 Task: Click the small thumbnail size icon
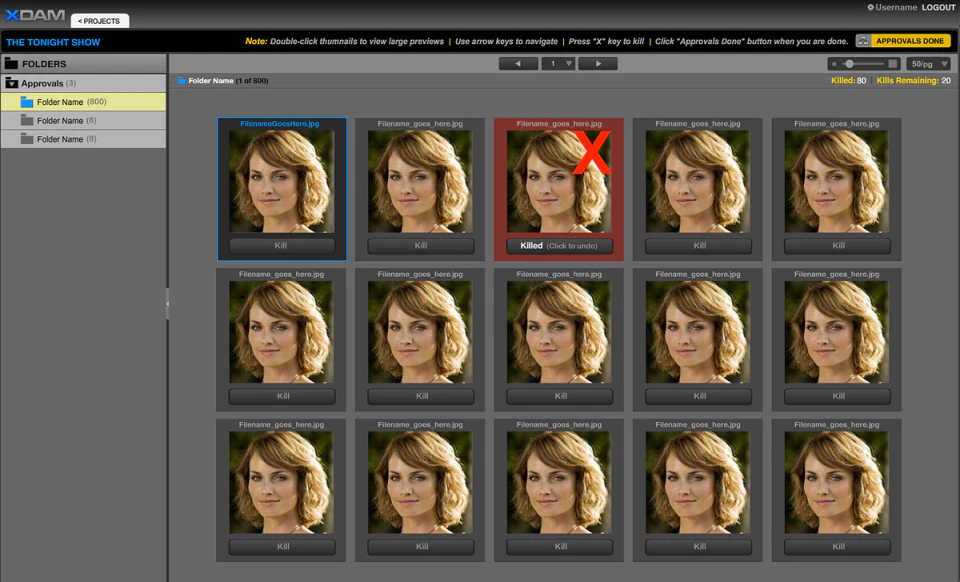pos(834,64)
